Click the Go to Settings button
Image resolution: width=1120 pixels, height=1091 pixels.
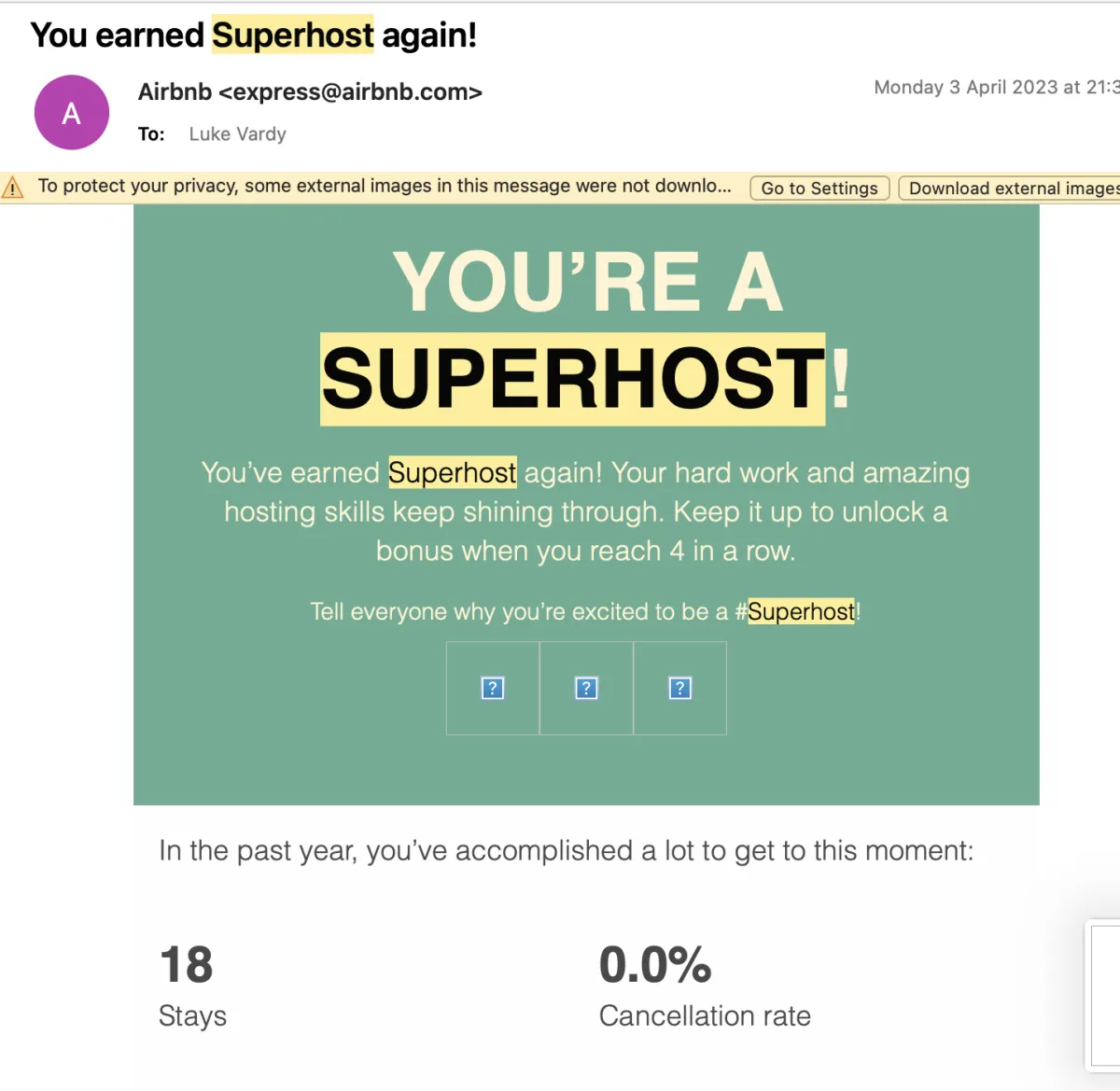pyautogui.click(x=819, y=188)
